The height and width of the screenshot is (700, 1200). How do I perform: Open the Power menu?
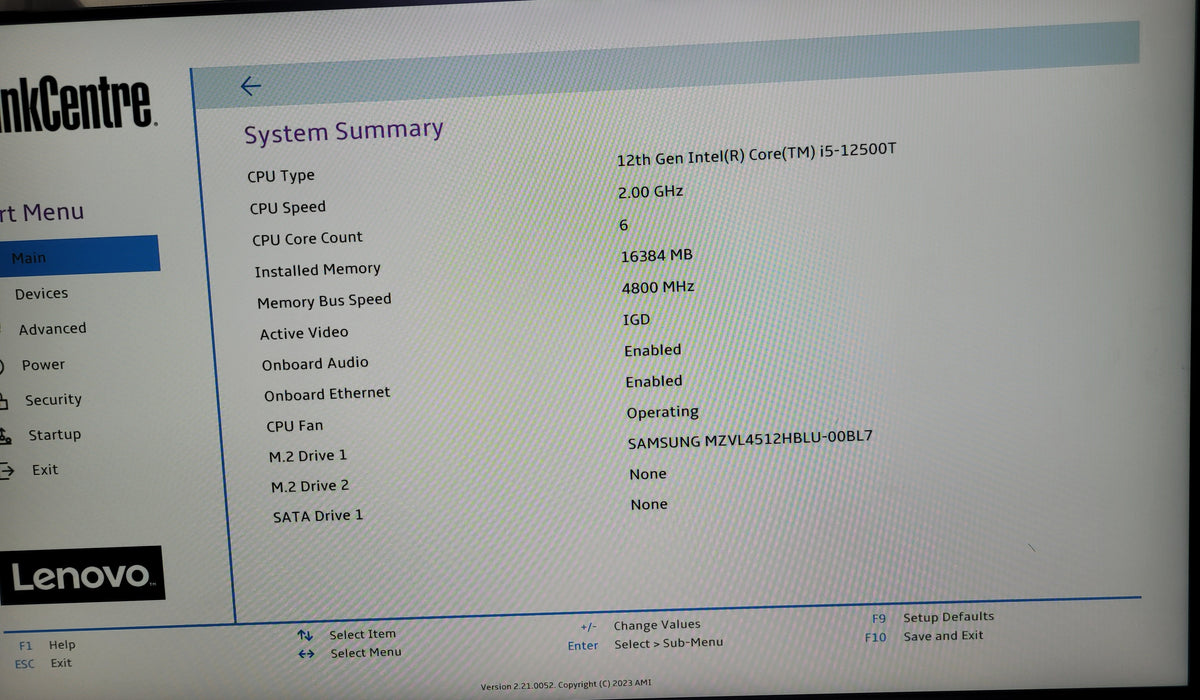pyautogui.click(x=43, y=365)
